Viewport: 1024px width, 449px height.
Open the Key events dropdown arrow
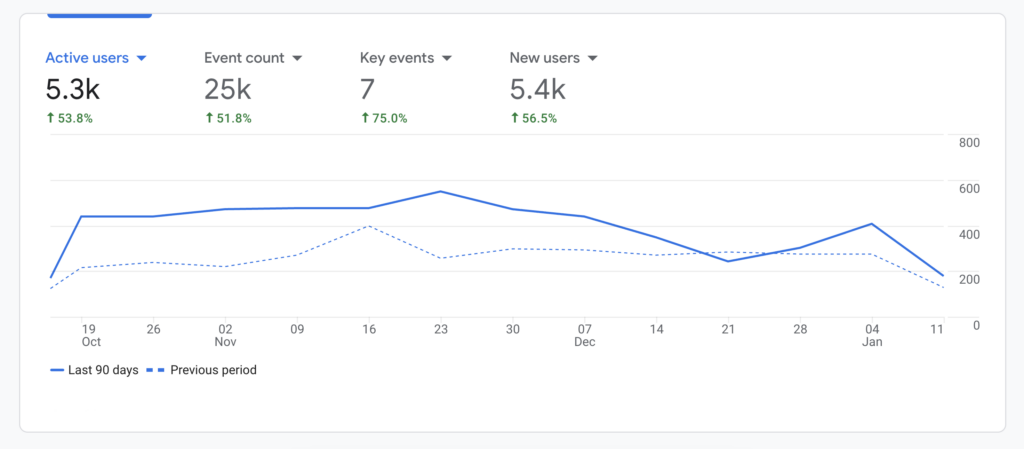(x=446, y=58)
